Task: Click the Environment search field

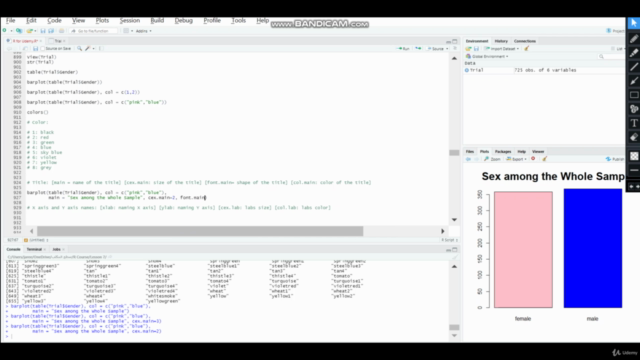Action: click(x=611, y=56)
